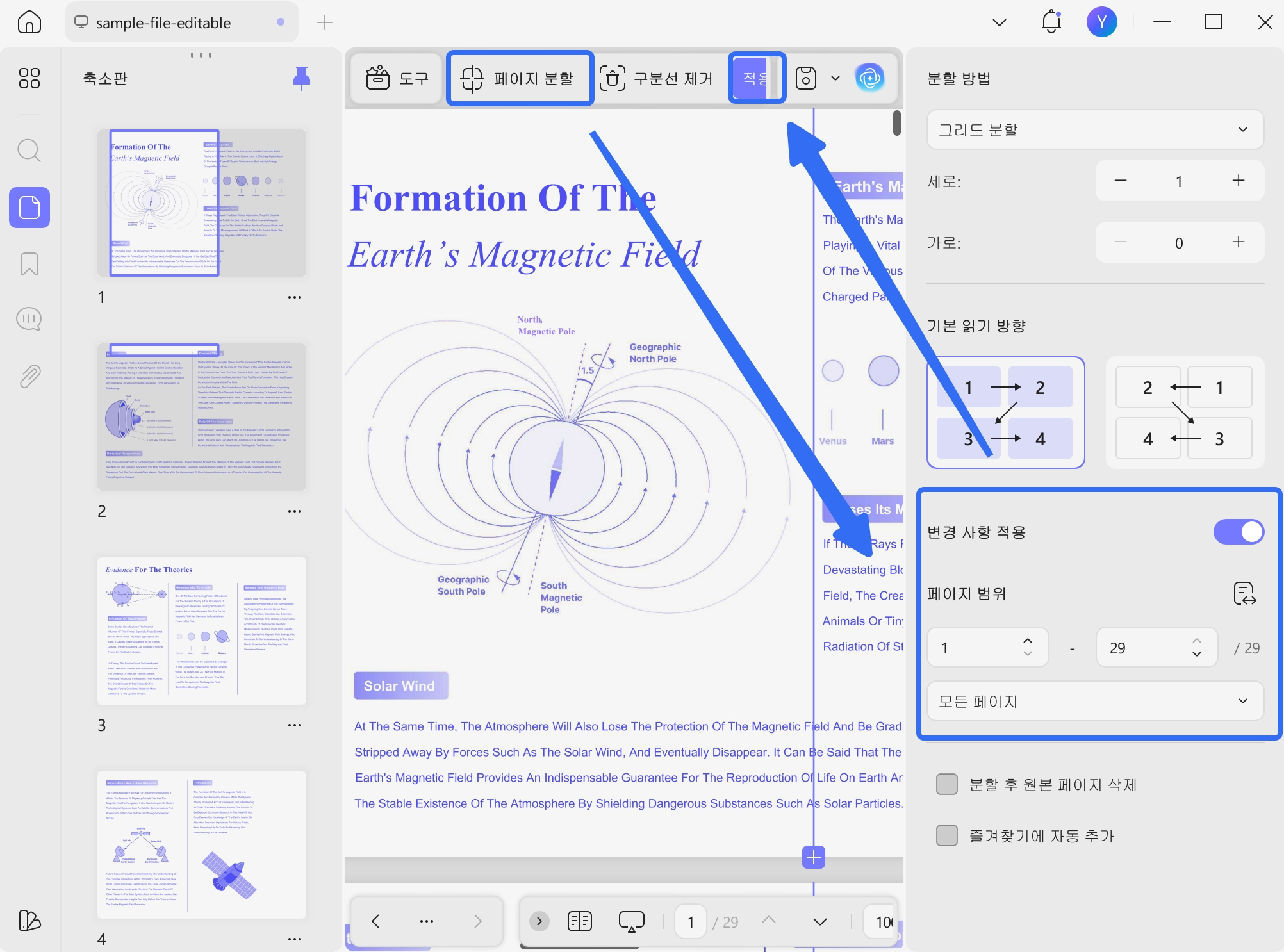Go to next page with down chevron
Screen dimensions: 1284x952
pyautogui.click(x=820, y=922)
